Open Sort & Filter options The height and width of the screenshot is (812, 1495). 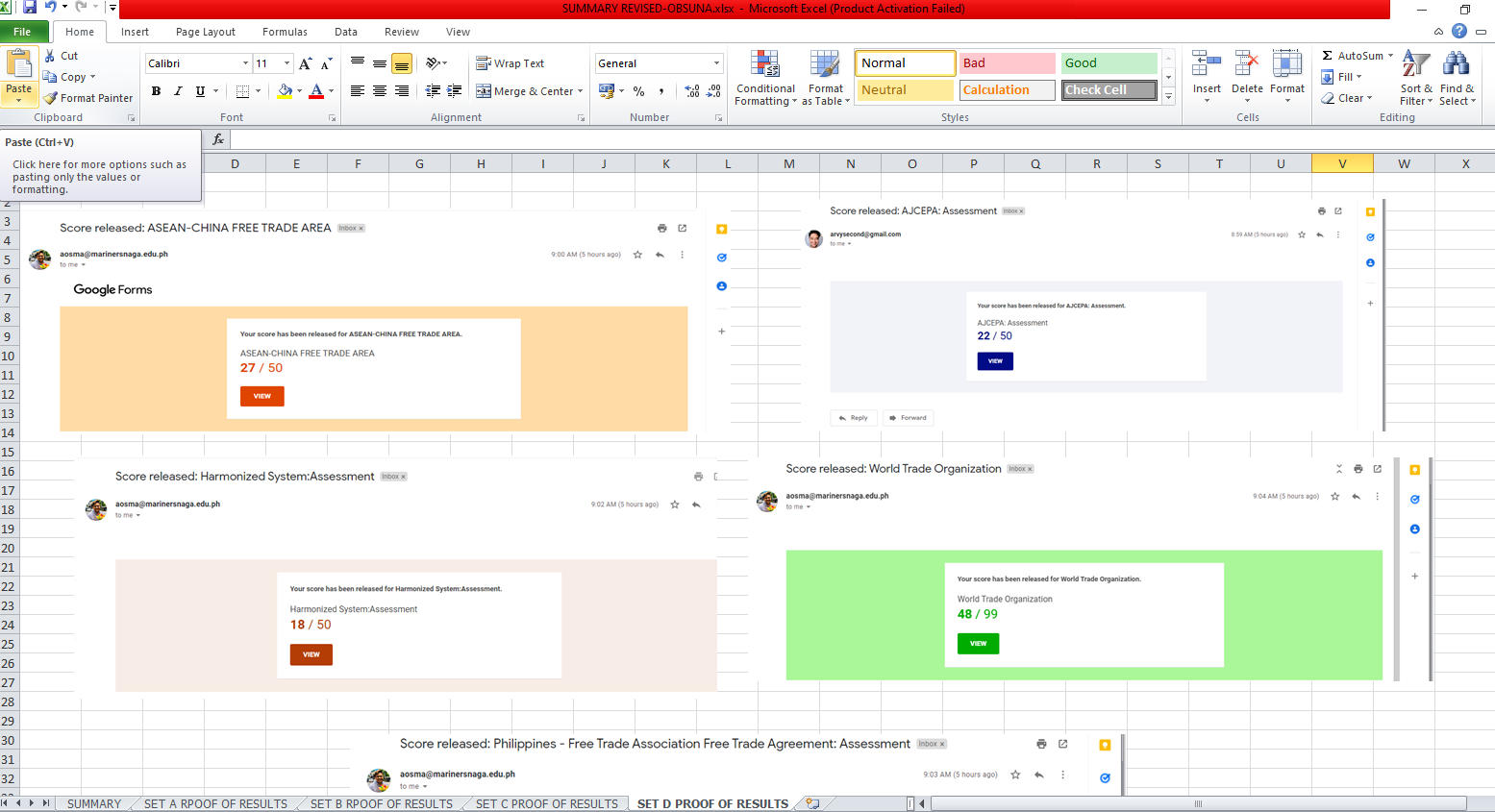(x=1416, y=78)
